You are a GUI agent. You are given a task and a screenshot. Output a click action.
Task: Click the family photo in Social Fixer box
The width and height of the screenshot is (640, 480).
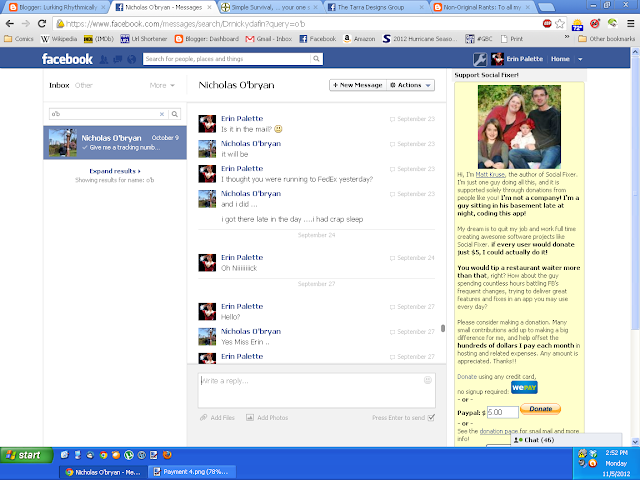(x=519, y=127)
